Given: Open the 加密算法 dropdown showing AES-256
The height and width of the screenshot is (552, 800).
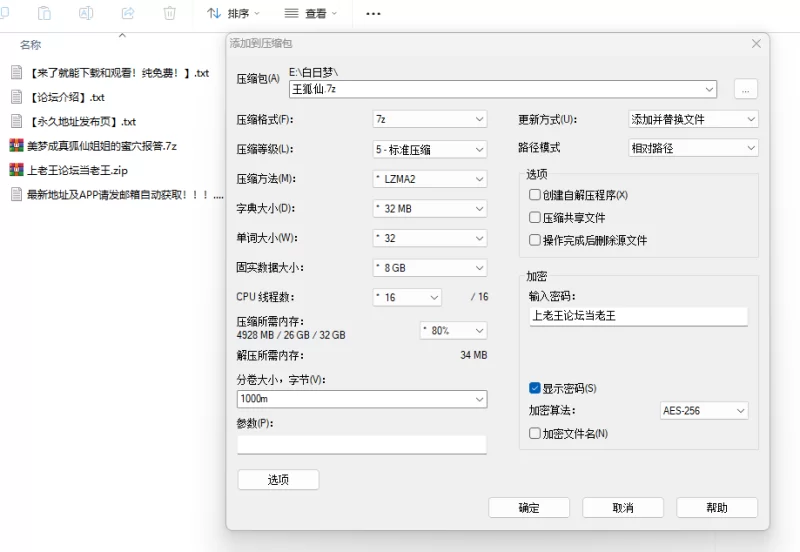Looking at the screenshot, I should coord(704,411).
